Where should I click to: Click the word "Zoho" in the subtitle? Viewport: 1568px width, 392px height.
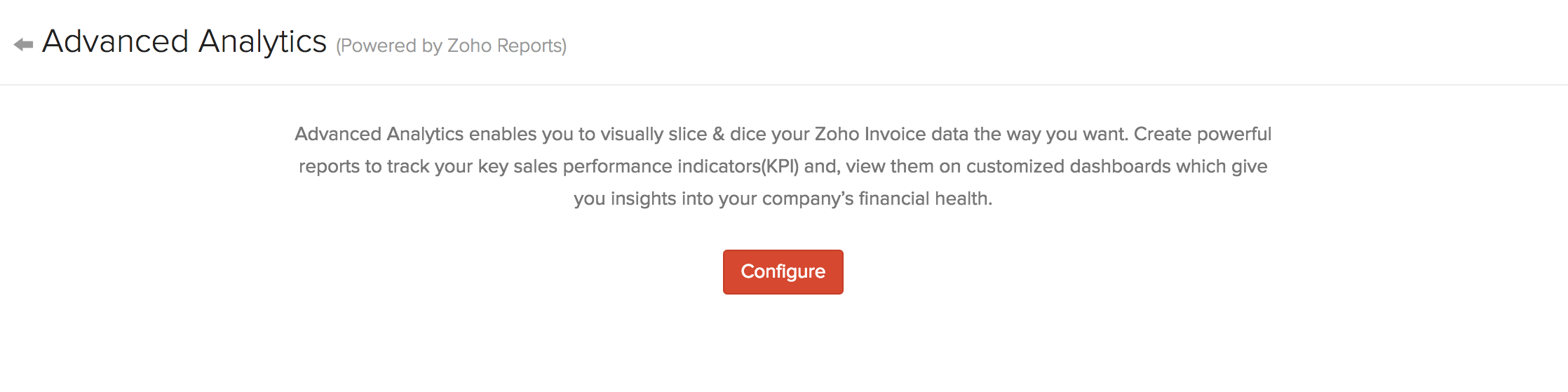[469, 46]
